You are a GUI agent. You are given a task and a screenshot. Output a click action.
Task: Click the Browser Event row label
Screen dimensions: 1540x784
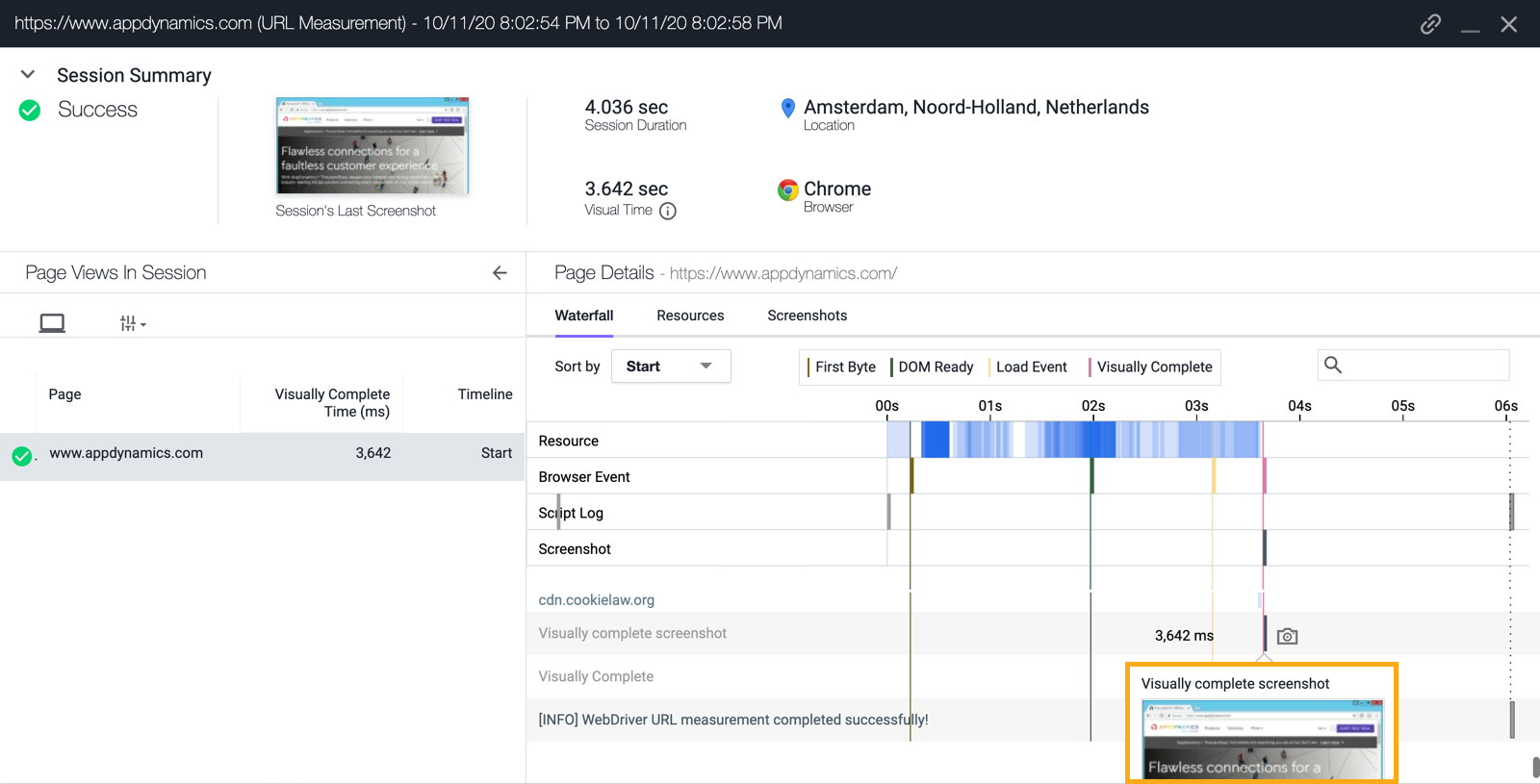[584, 477]
